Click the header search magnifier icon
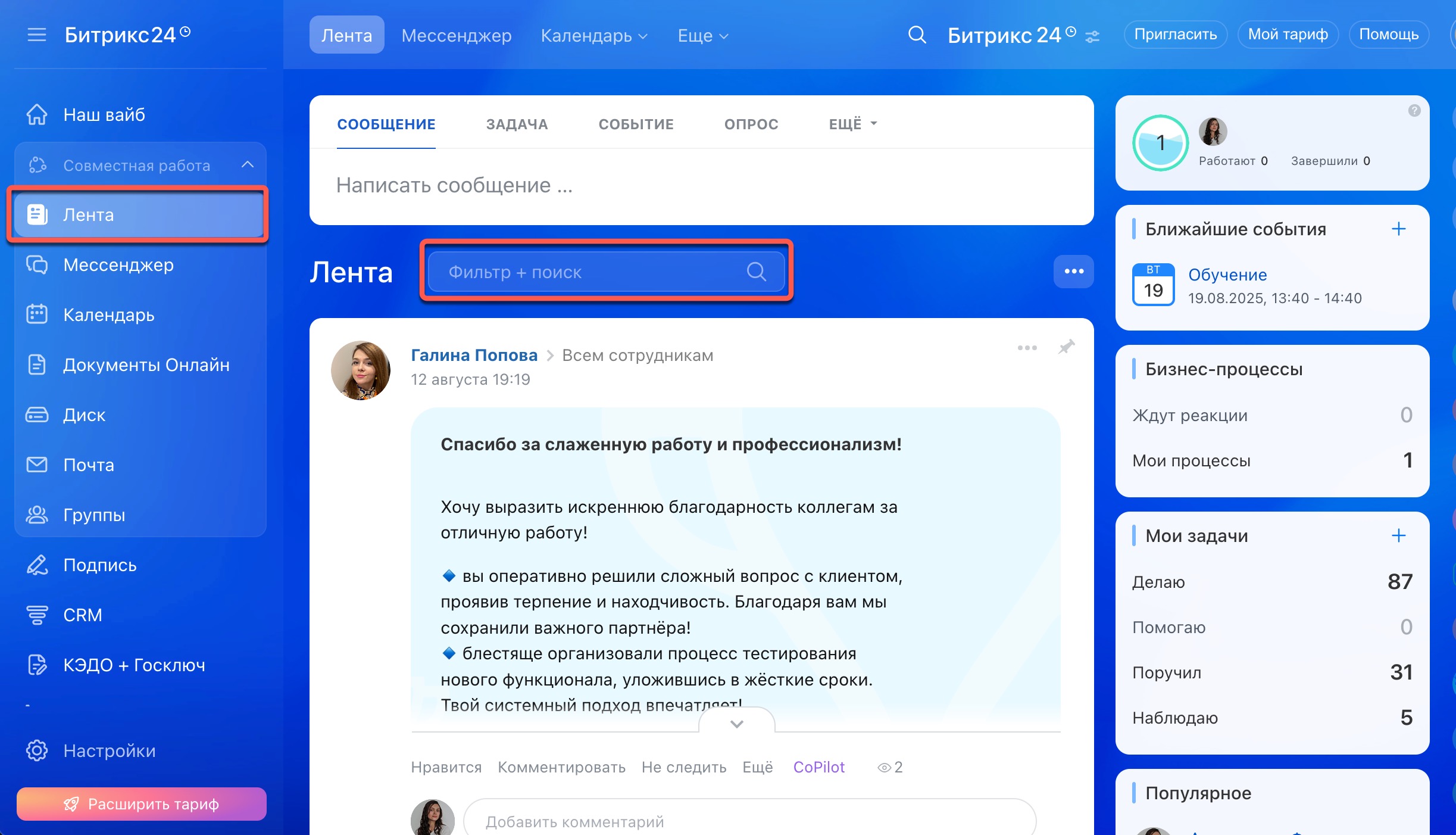1456x835 pixels. pos(917,35)
